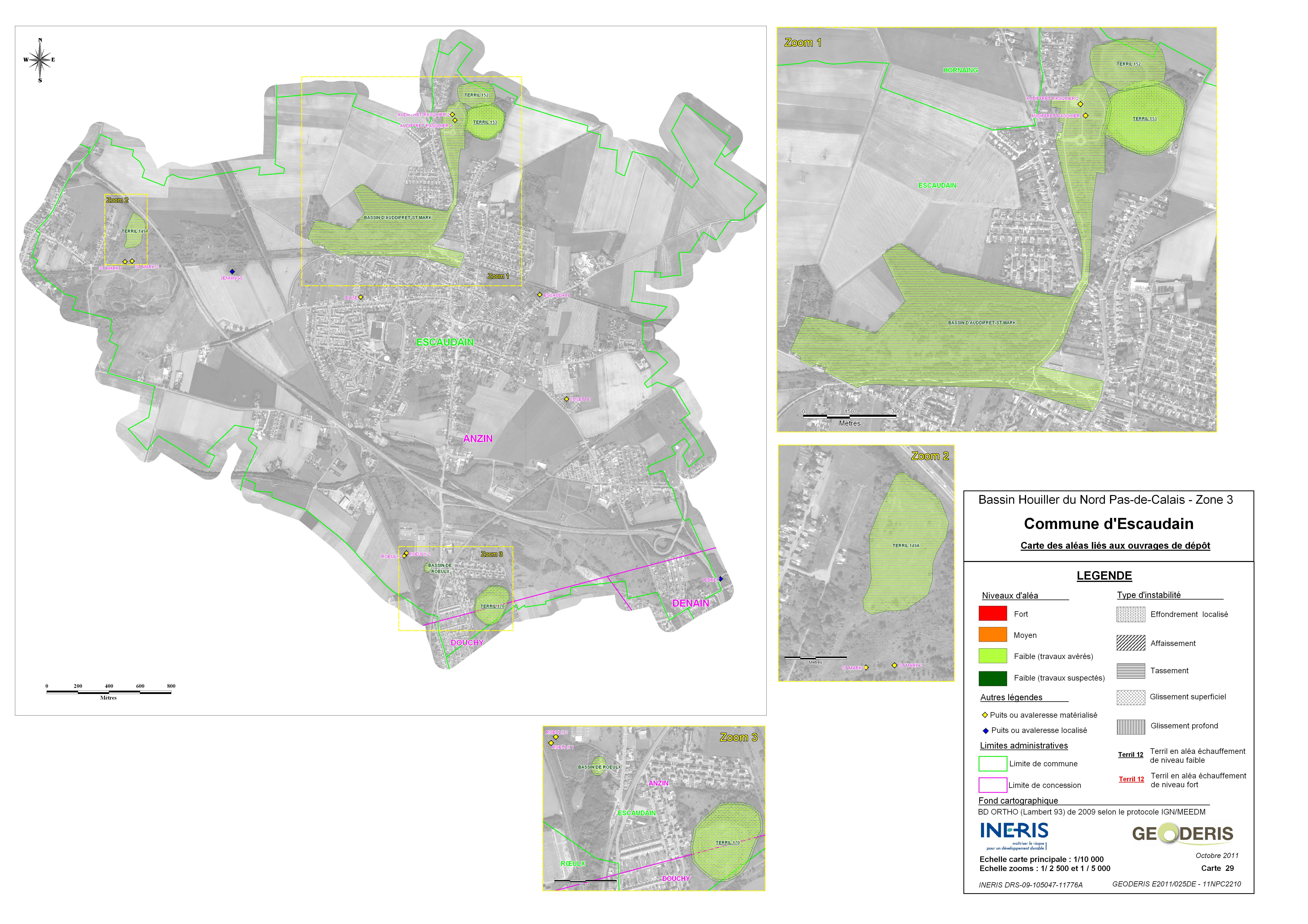The image size is (1308, 924).
Task: Click the Limites administratives heading
Action: click(x=1024, y=746)
